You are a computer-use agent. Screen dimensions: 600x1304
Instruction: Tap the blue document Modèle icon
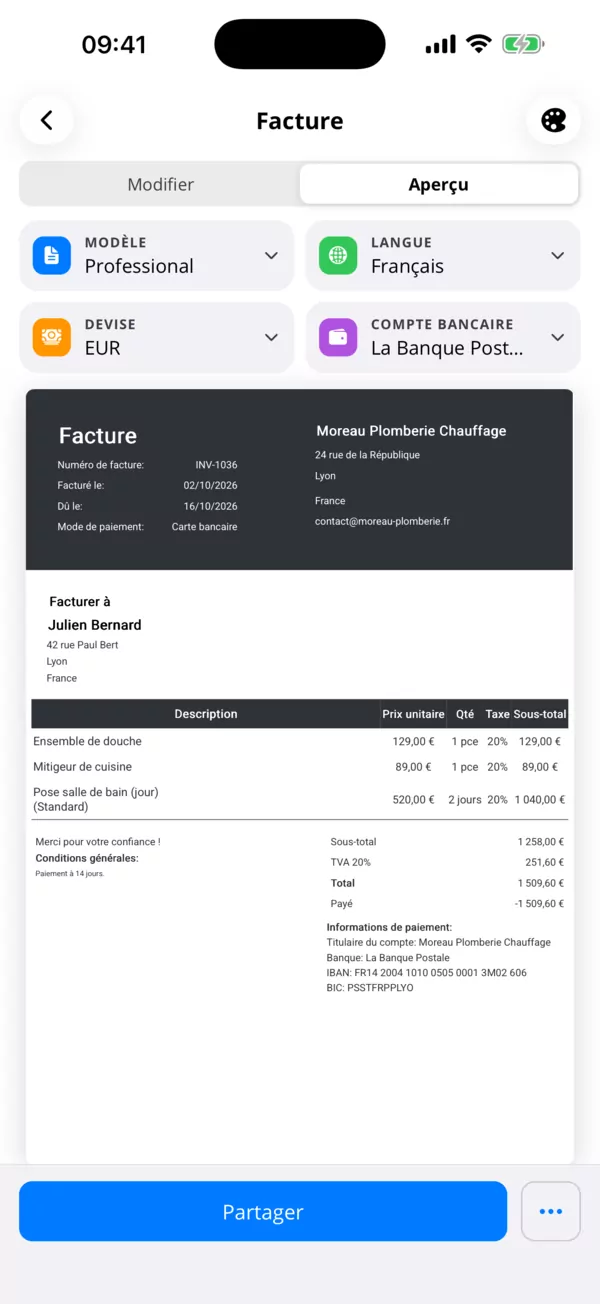52,255
